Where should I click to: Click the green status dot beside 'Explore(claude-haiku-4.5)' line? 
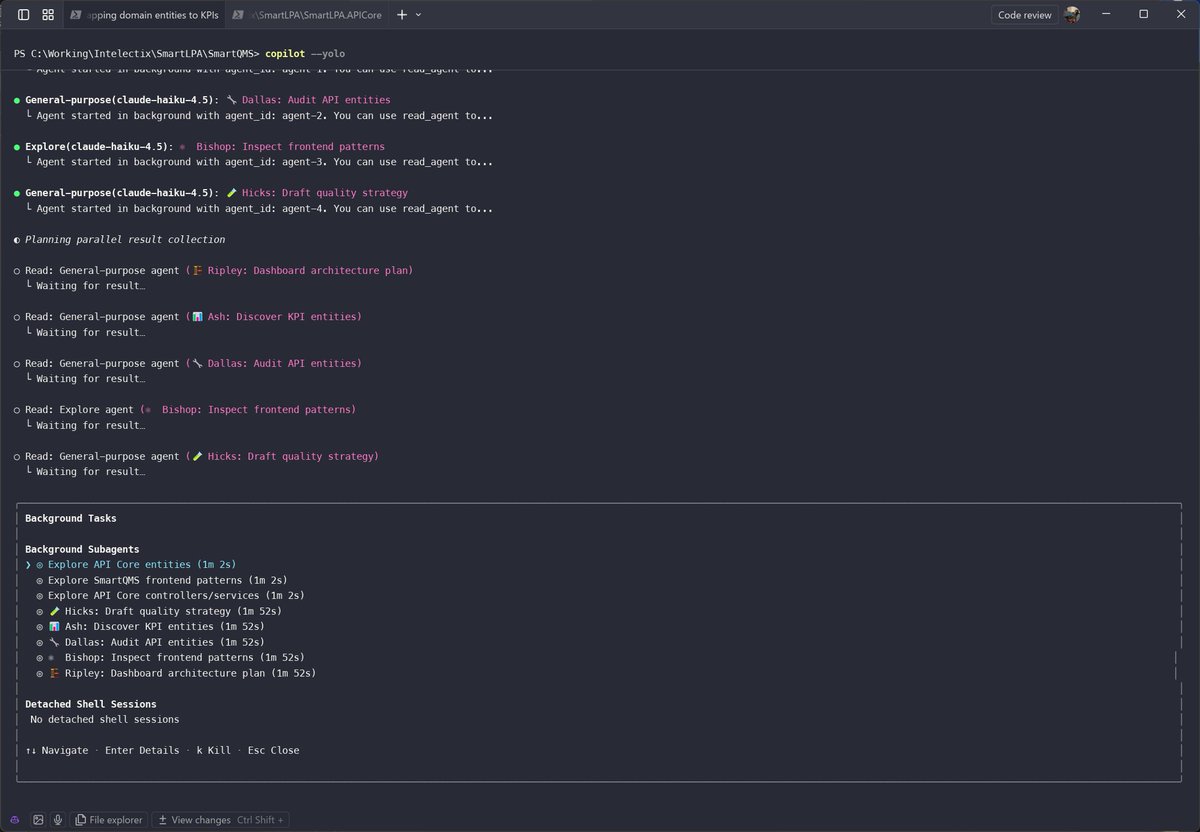(x=17, y=147)
